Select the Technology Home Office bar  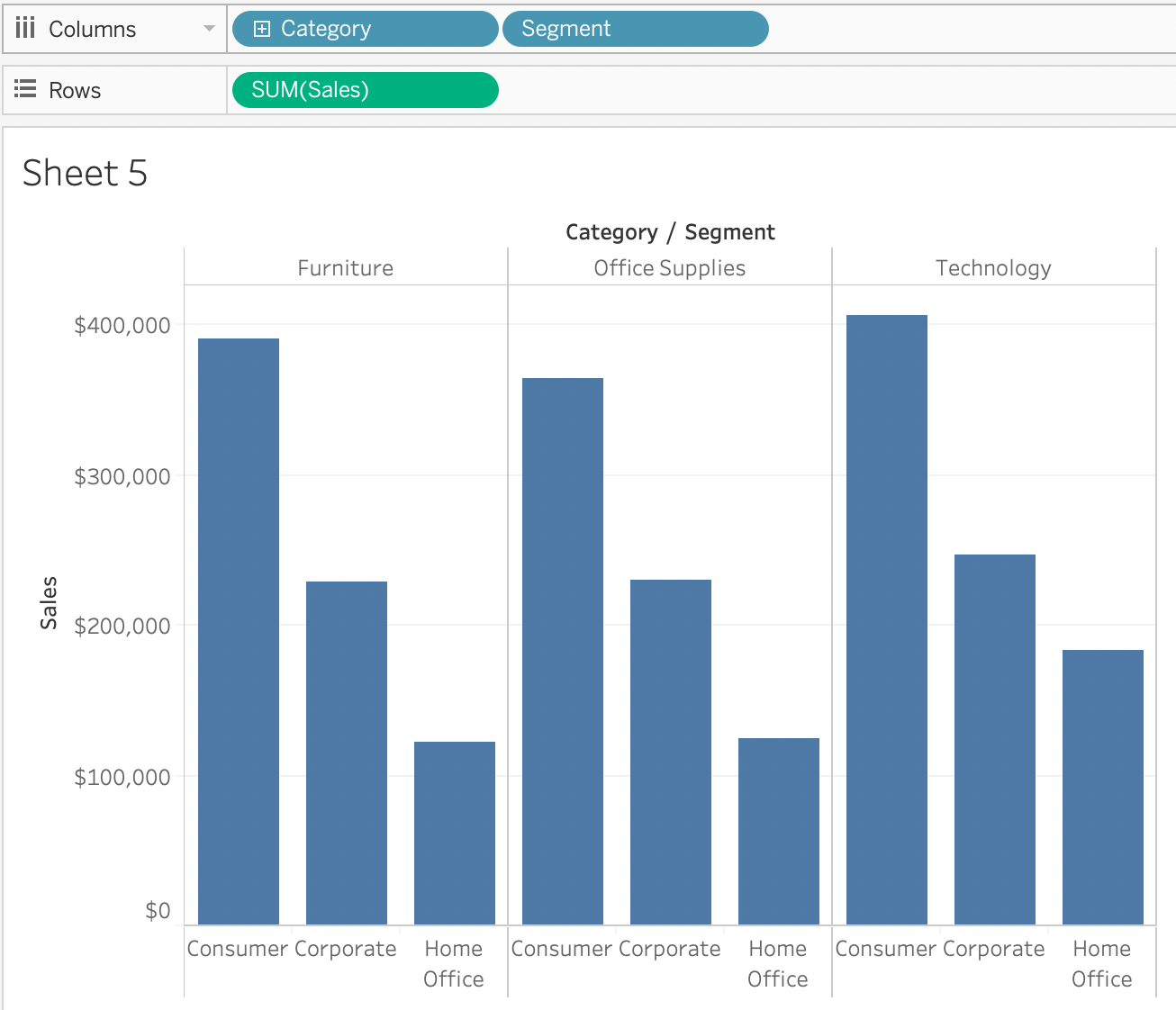[x=1102, y=787]
